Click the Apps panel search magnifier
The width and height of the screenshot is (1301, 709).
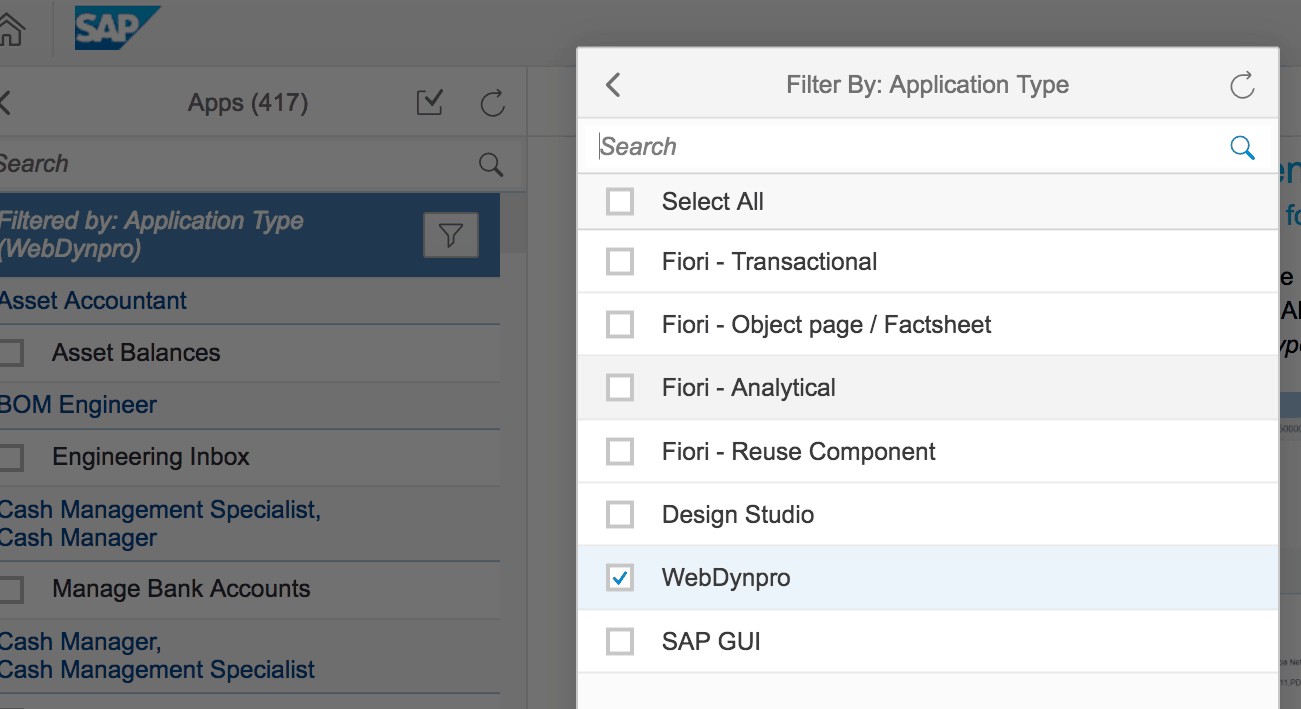click(x=490, y=164)
